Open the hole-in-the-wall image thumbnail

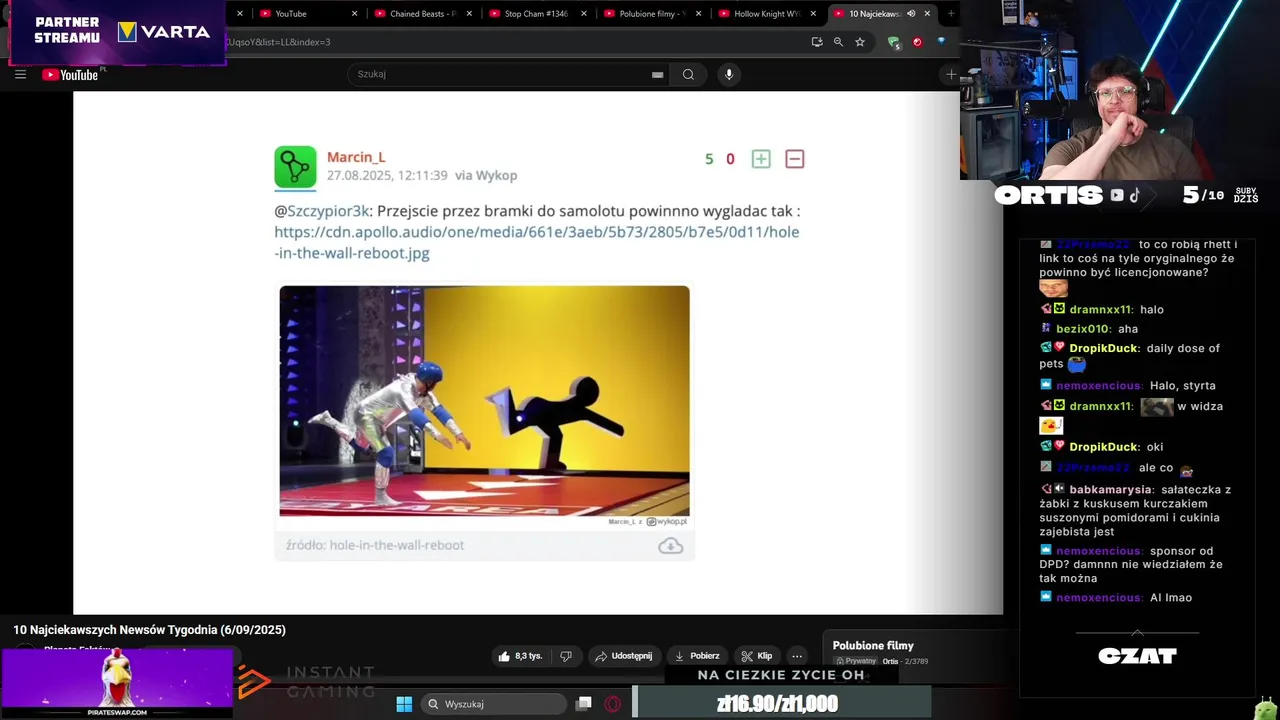(484, 401)
